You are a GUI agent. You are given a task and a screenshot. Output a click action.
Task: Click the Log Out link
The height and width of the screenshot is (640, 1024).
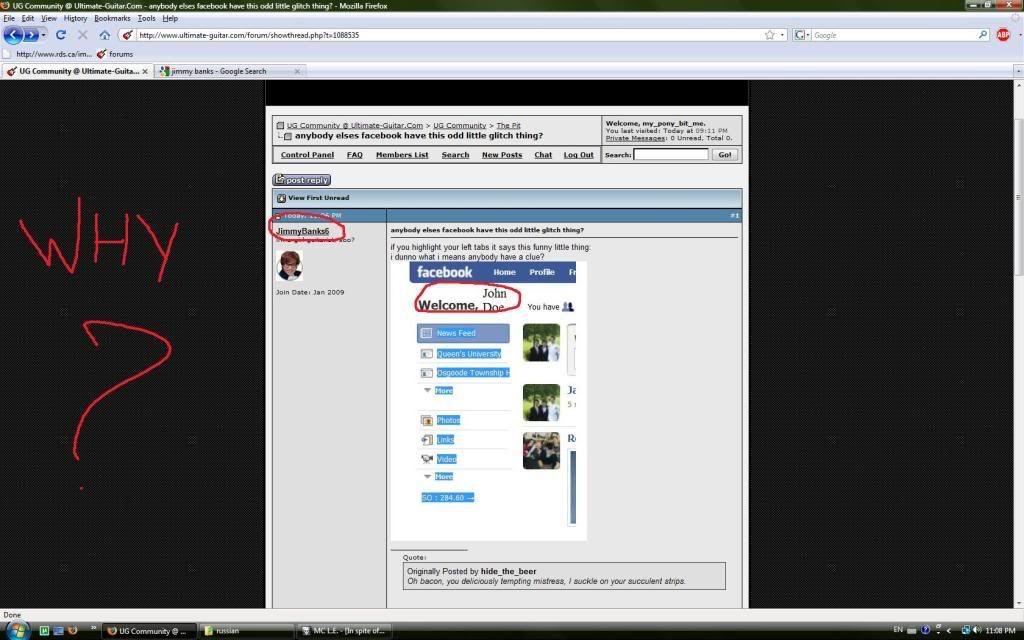(x=579, y=155)
